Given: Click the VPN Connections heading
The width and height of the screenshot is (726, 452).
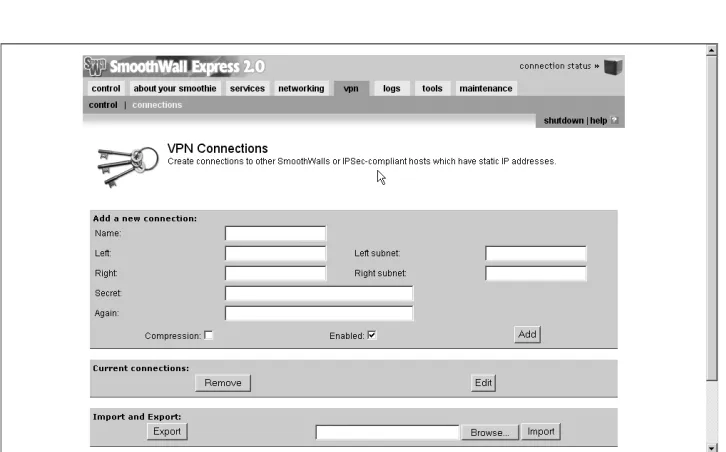Looking at the screenshot, I should click(x=218, y=149).
